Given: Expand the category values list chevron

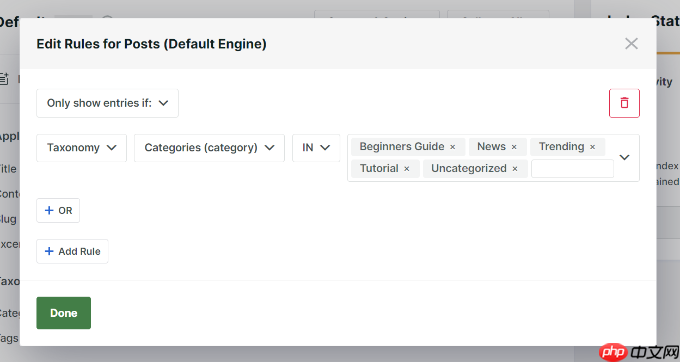Looking at the screenshot, I should tap(624, 157).
